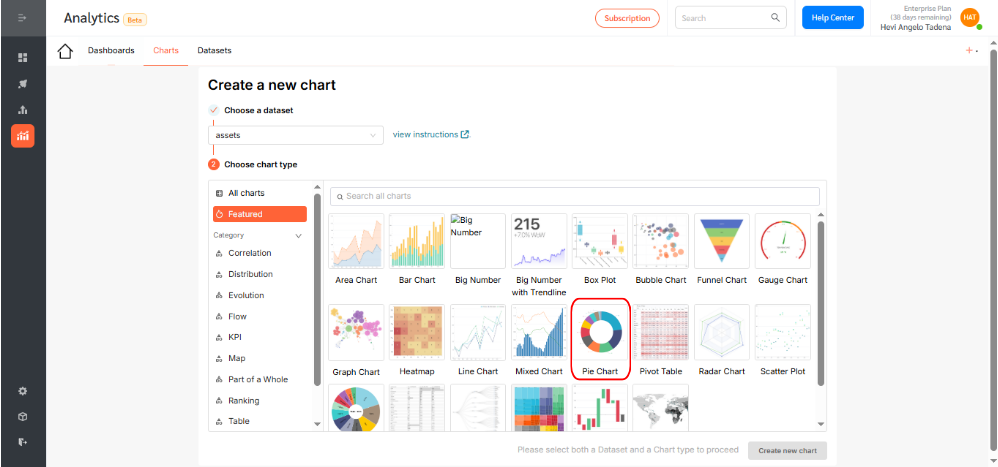The width and height of the screenshot is (998, 467).
Task: Click the cube icon in left sidebar
Action: coord(23,417)
